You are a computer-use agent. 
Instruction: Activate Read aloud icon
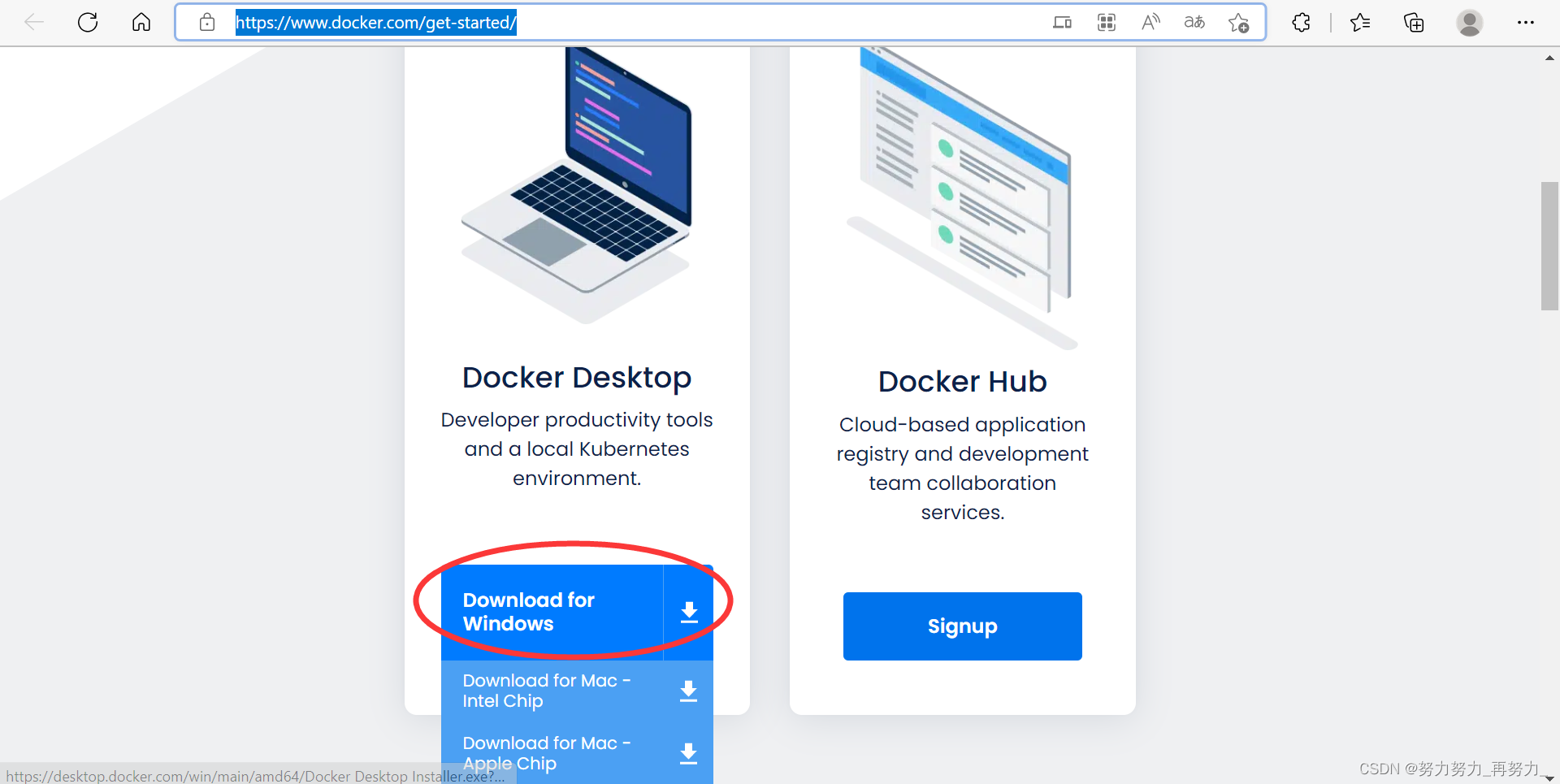click(x=1150, y=22)
